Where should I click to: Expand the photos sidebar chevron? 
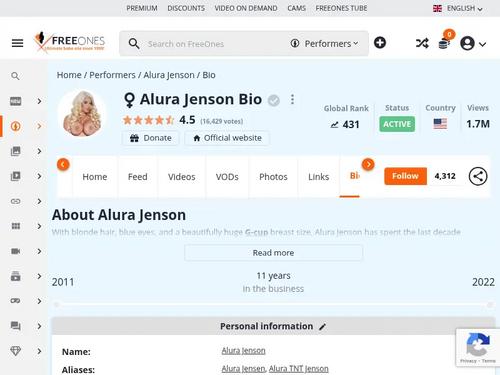(x=39, y=151)
